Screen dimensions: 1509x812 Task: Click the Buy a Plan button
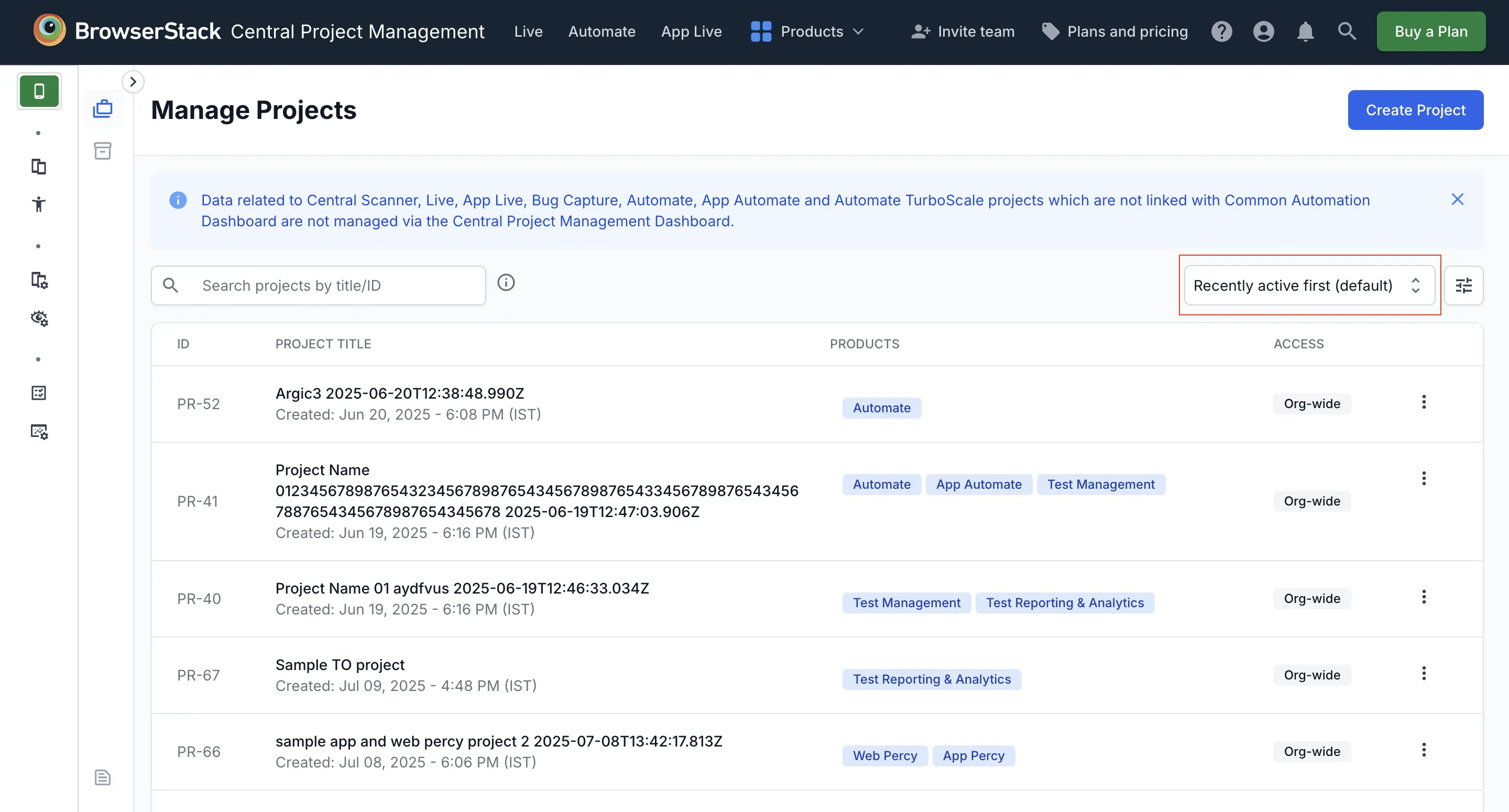click(x=1430, y=31)
